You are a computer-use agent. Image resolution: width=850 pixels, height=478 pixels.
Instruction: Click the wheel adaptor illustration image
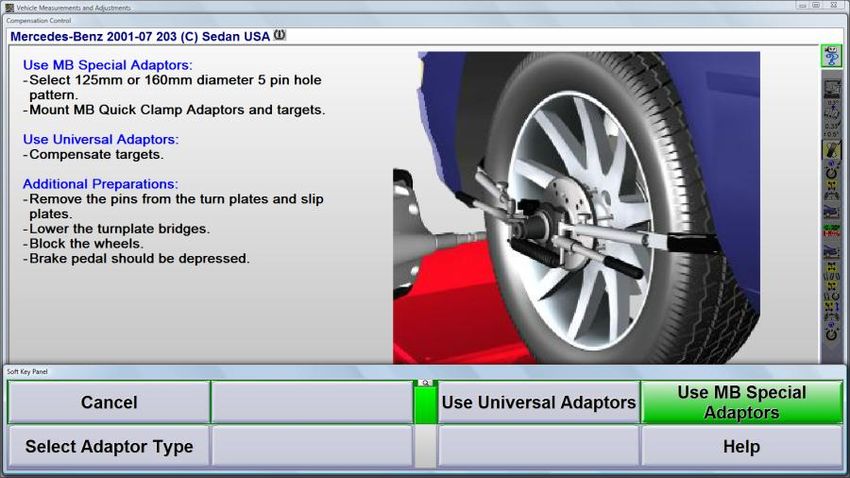[x=576, y=208]
